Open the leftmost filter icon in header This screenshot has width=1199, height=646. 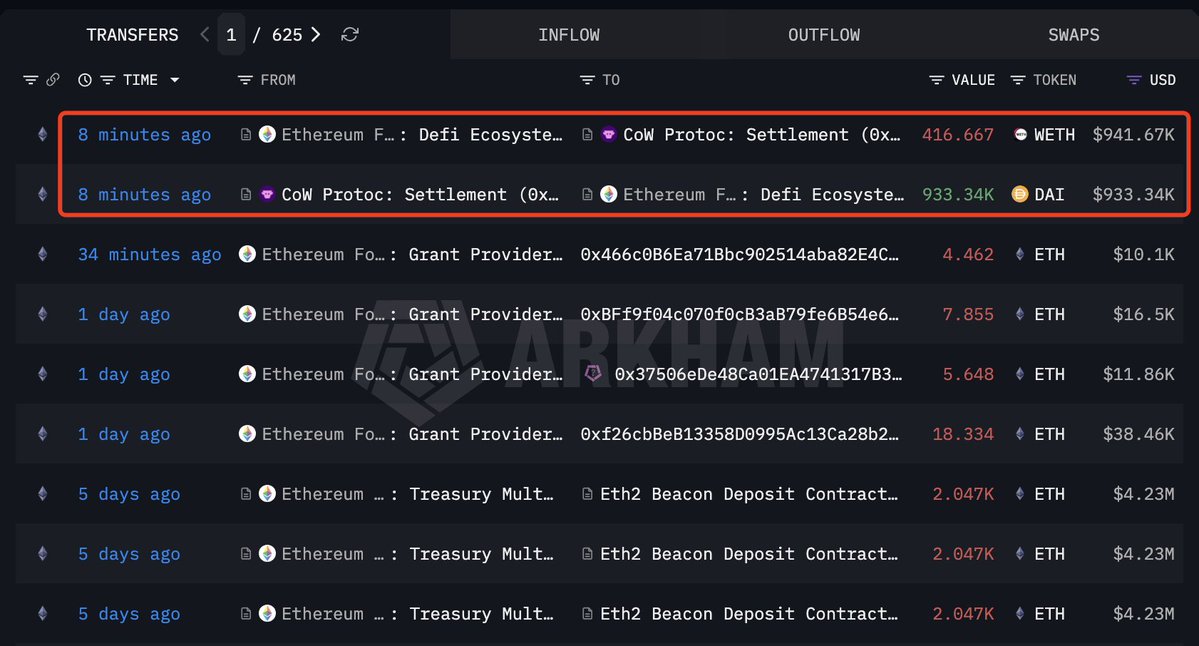[x=30, y=80]
